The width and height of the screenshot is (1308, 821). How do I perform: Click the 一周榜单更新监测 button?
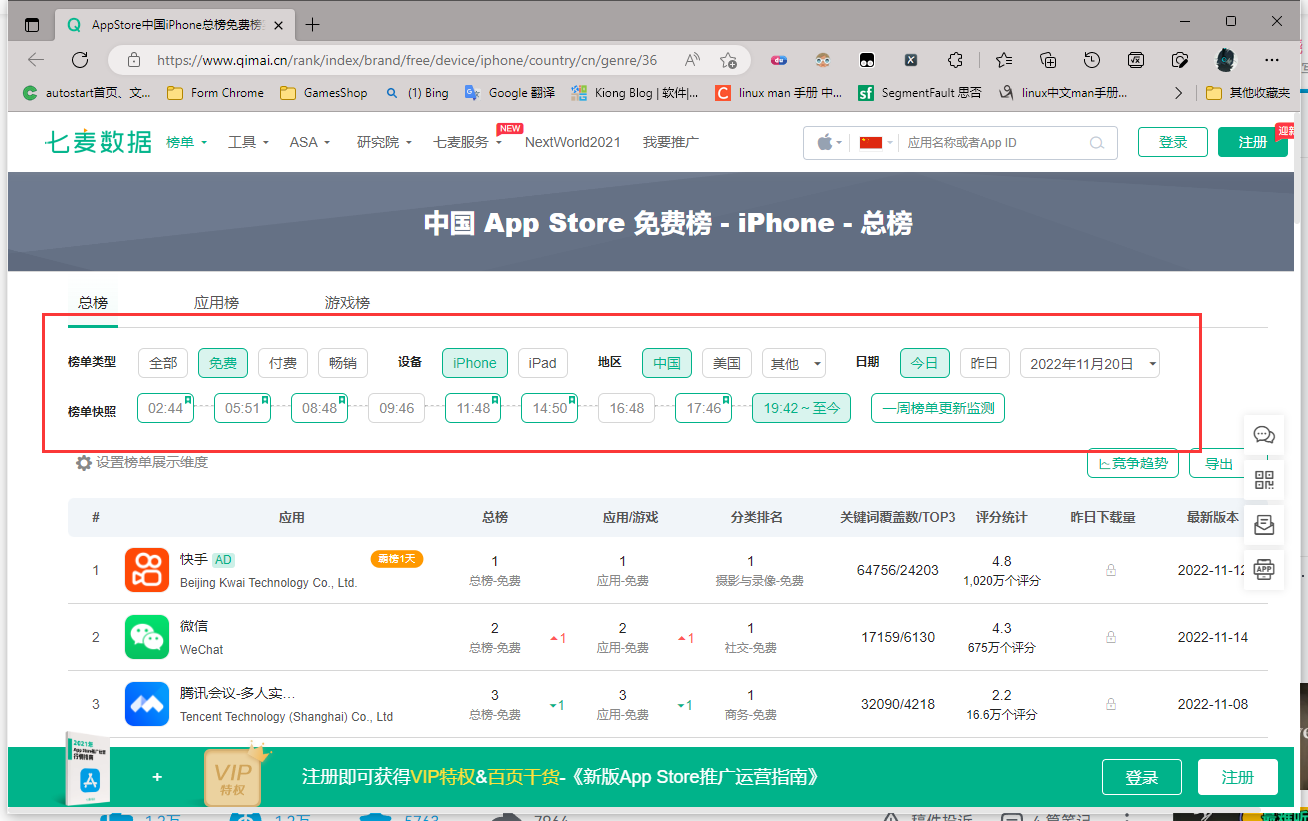pos(938,408)
